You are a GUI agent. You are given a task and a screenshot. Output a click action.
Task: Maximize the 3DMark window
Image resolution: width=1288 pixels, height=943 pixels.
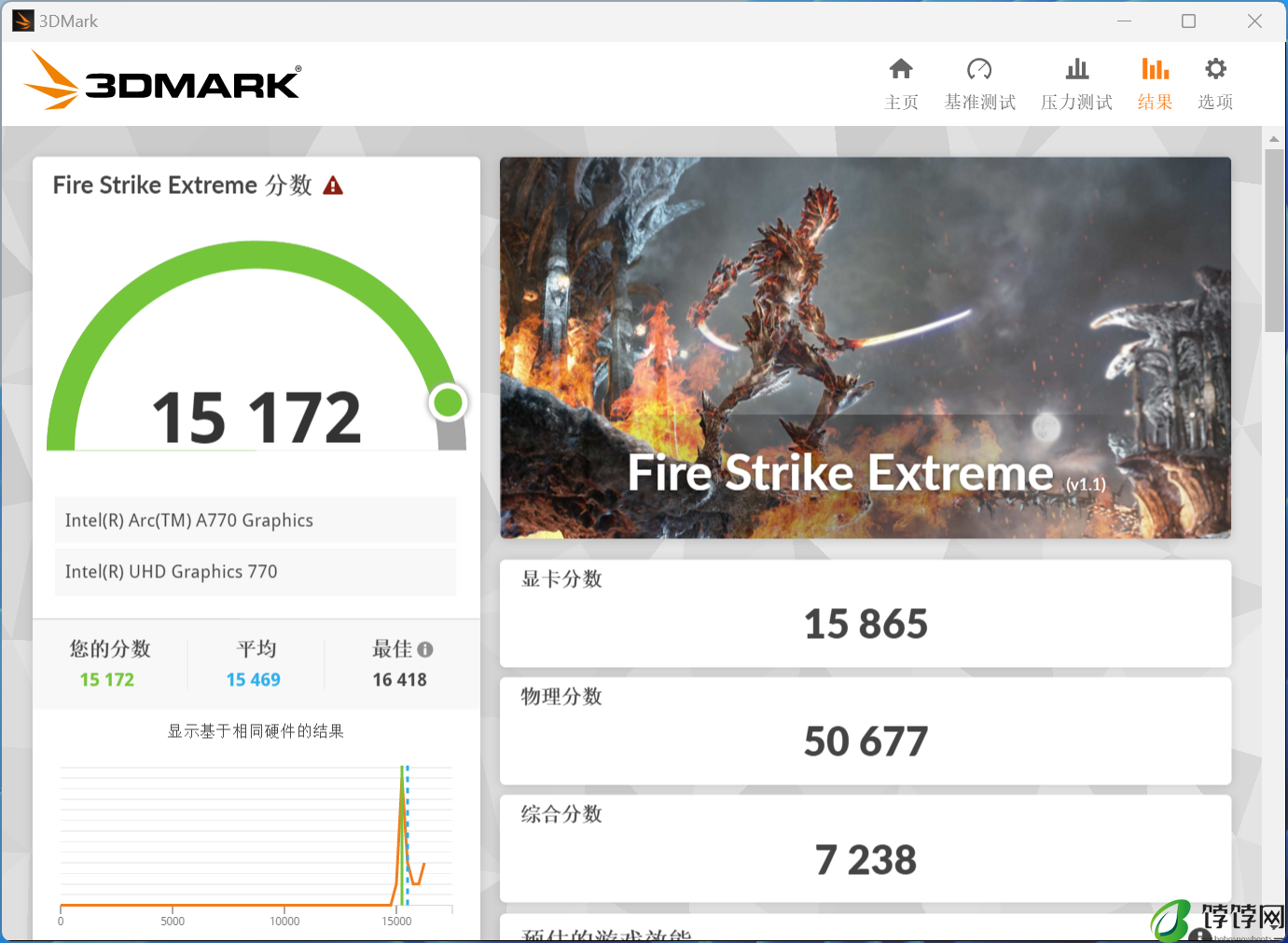point(1189,21)
